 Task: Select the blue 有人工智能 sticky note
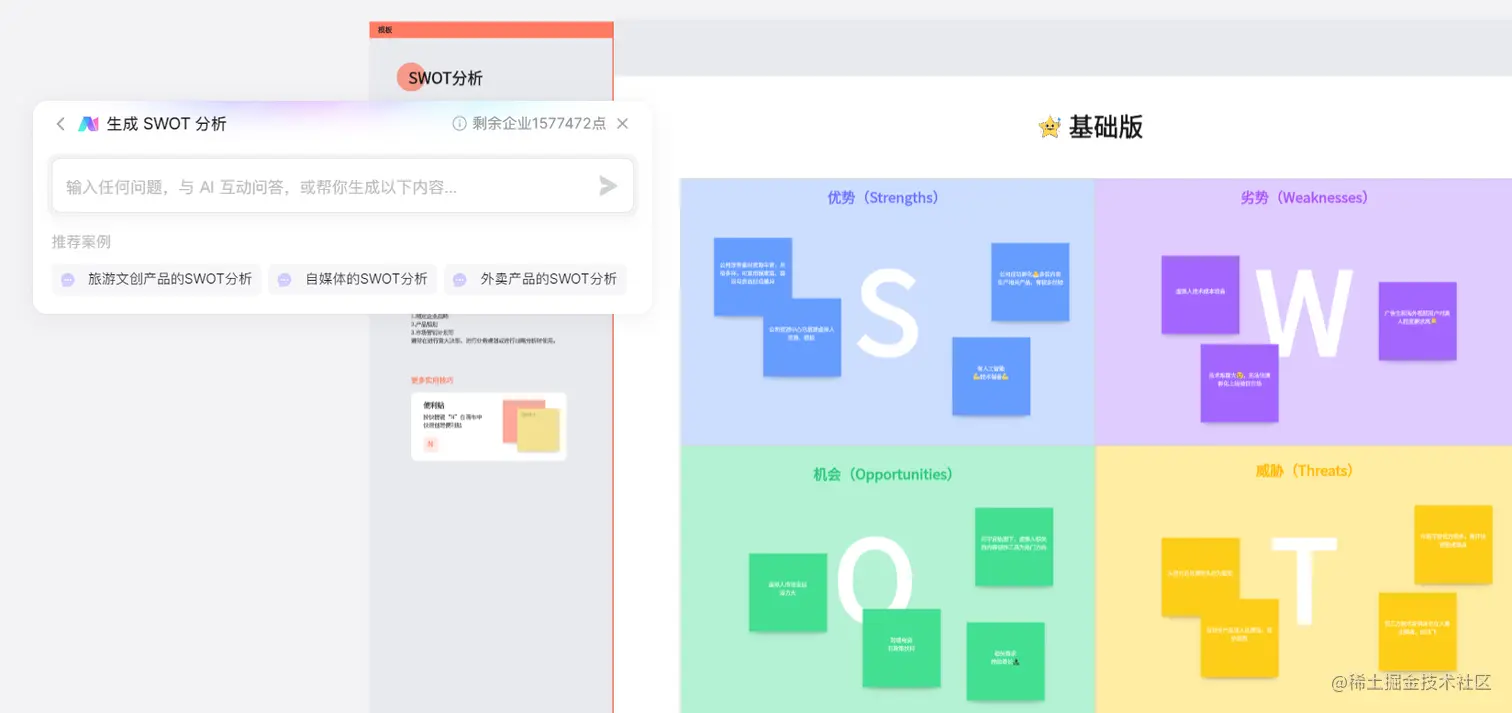coord(991,376)
